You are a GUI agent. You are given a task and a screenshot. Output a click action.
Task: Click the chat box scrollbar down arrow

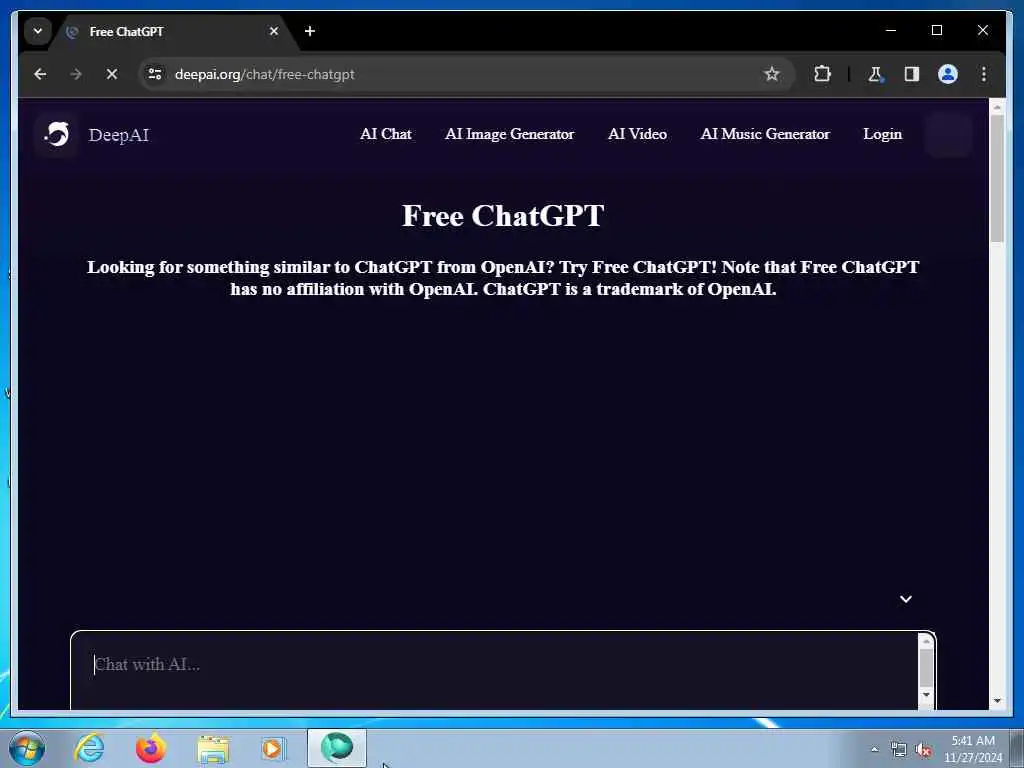(x=926, y=695)
